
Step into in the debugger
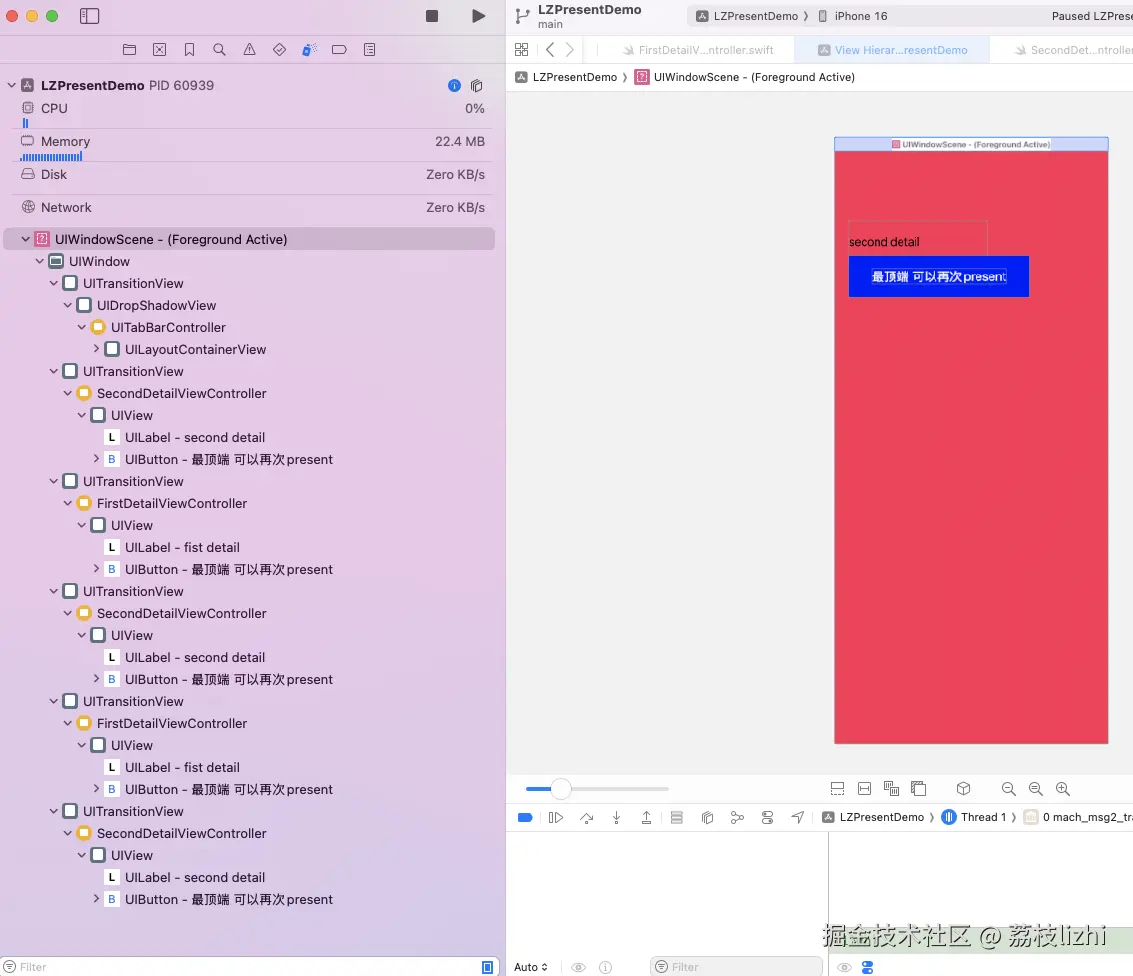pos(616,817)
